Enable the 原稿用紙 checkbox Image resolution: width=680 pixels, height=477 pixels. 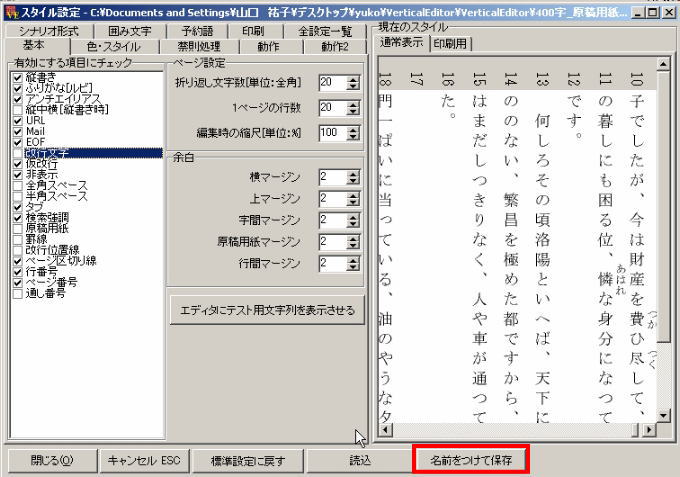[18, 229]
